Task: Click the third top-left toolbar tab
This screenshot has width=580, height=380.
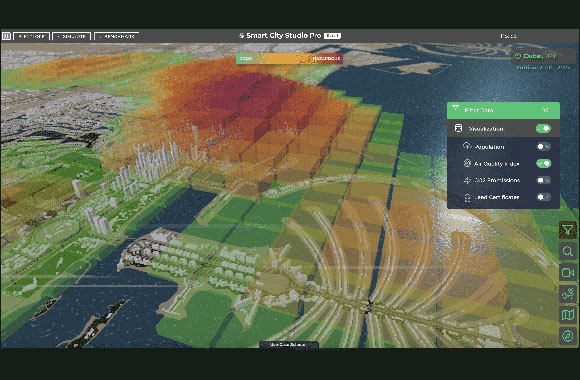Action: coord(117,36)
